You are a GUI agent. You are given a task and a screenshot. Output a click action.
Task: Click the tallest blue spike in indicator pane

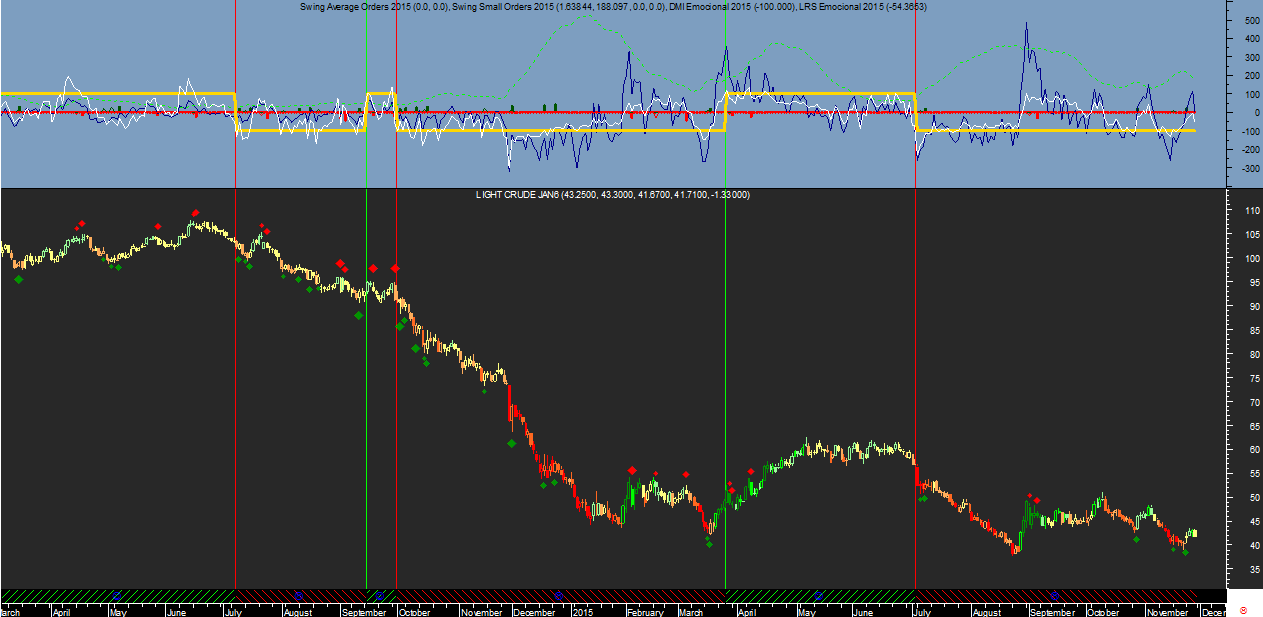tap(1026, 25)
